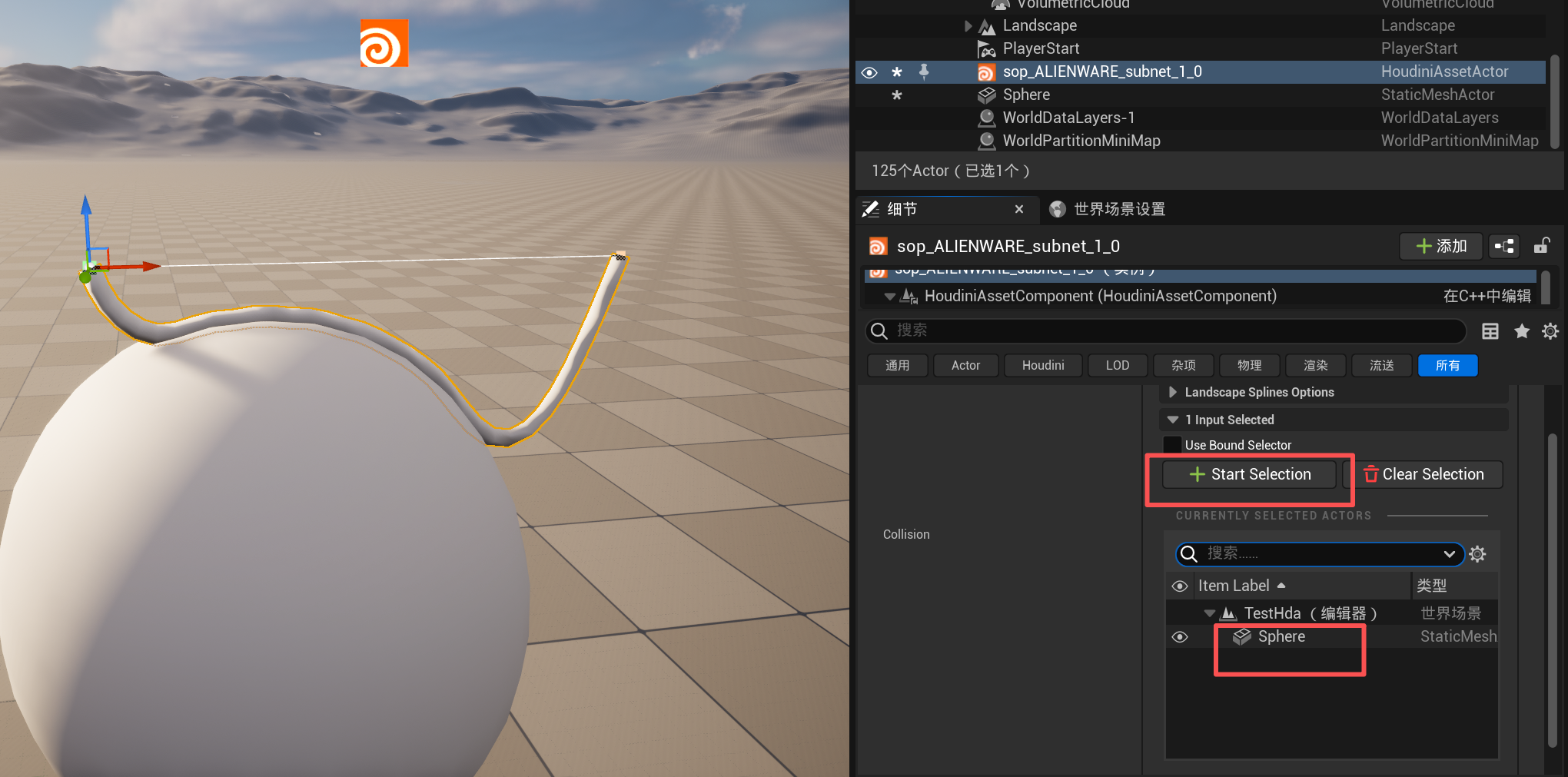Click the details 搜索 search field

(1166, 330)
